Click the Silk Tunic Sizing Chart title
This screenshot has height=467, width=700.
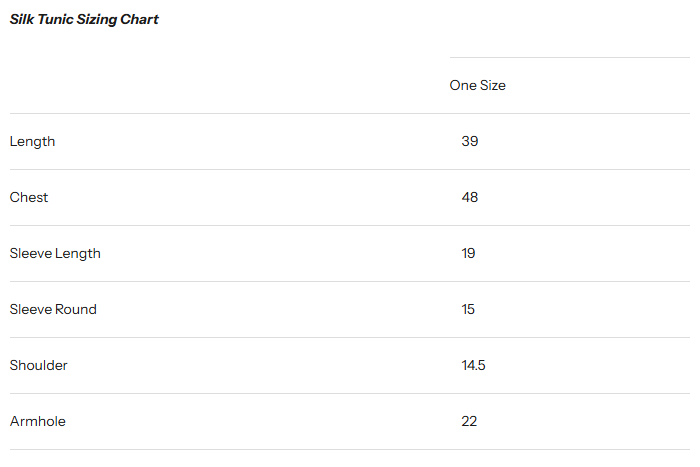(x=84, y=20)
